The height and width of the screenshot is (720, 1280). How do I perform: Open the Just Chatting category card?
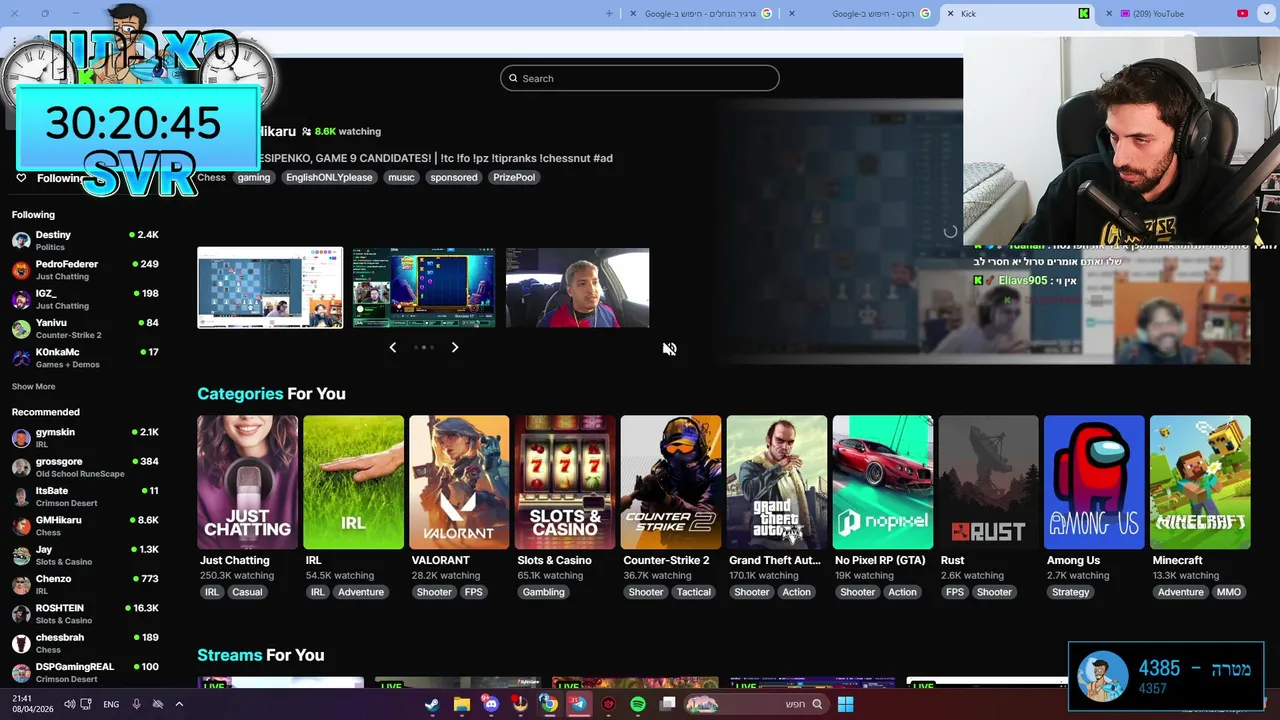pos(247,482)
